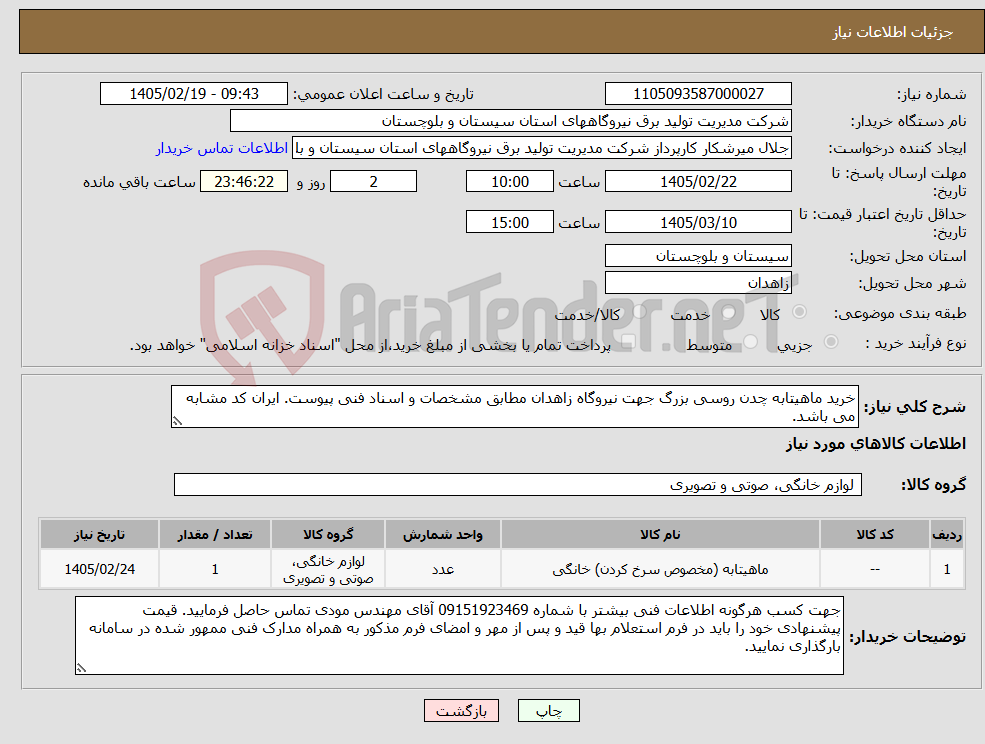The image size is (985, 744).
Task: Click the price validity date 1405/03/10
Action: 698,222
